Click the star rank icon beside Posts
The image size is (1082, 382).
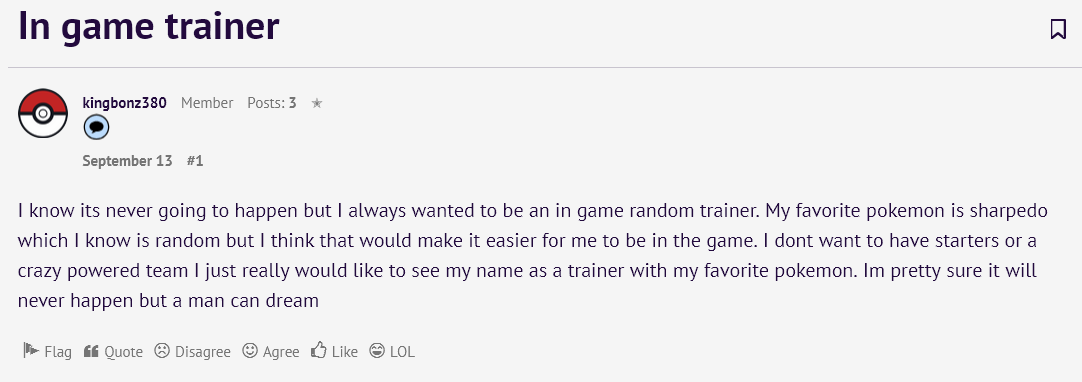[317, 103]
